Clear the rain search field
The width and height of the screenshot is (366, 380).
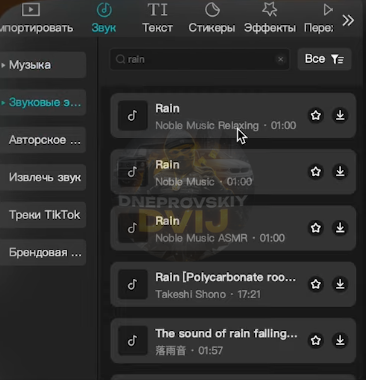[x=281, y=59]
